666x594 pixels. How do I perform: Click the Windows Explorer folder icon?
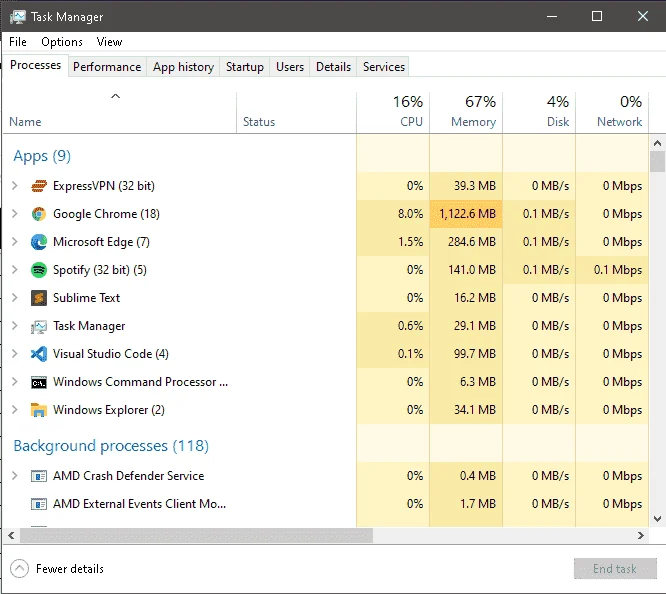point(39,410)
